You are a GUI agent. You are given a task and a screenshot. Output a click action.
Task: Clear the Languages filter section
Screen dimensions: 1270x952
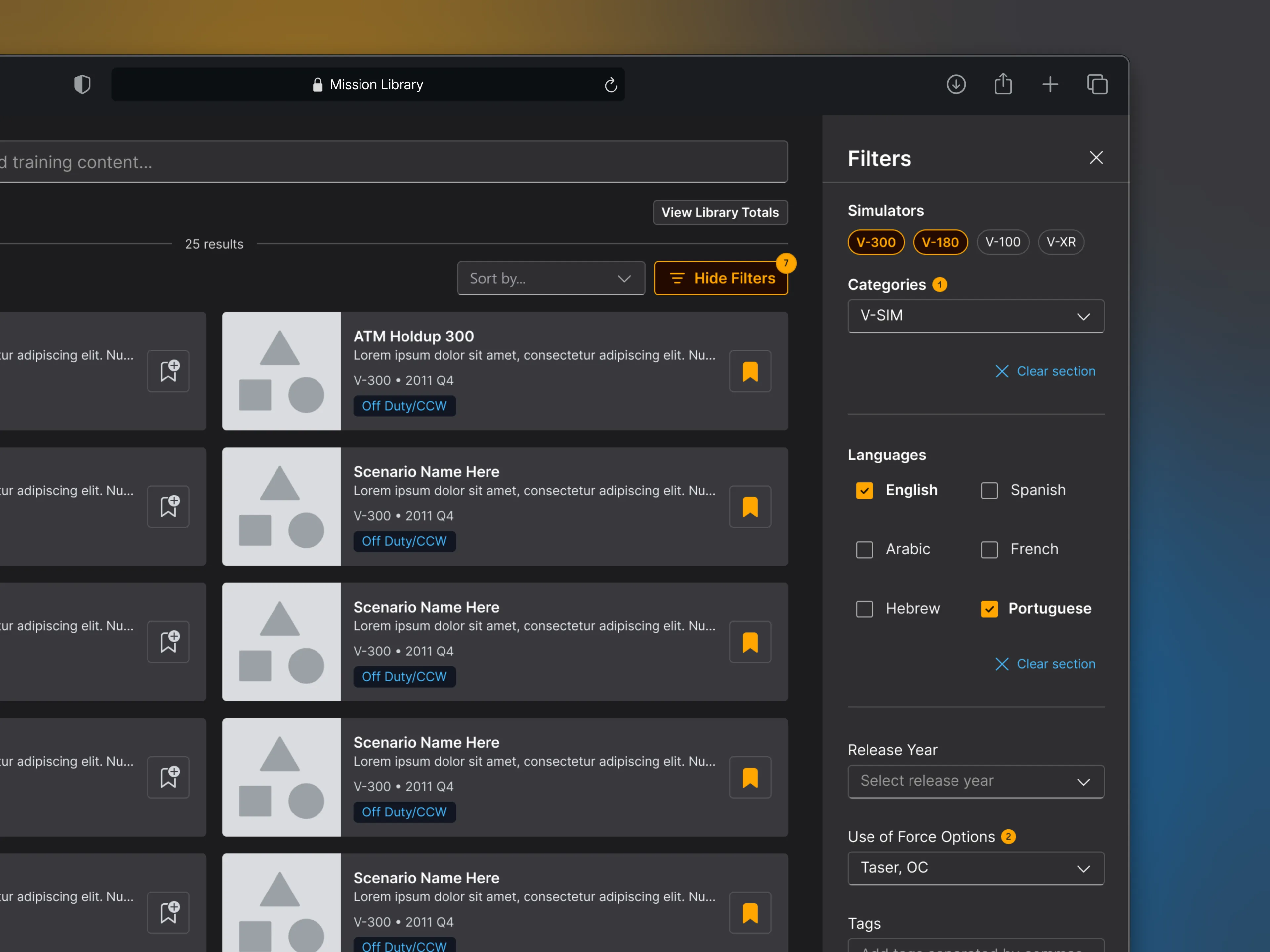pyautogui.click(x=1045, y=664)
